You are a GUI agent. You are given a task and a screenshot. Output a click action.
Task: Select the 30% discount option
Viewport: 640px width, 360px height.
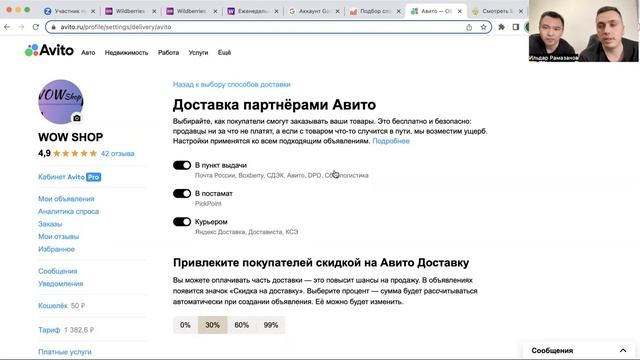tap(212, 325)
